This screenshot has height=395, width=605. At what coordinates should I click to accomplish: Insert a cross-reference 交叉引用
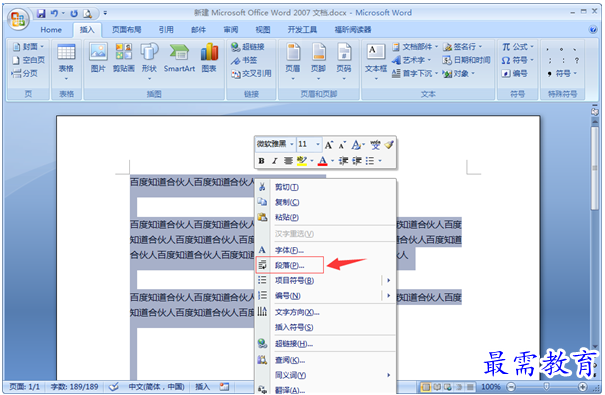point(251,73)
